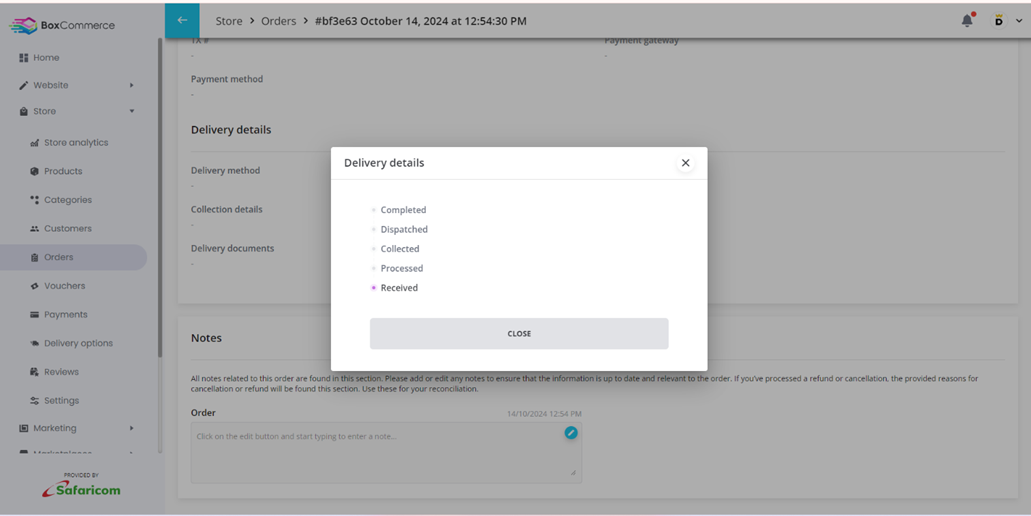Click the CLOSE button in dialog
This screenshot has height=516, width=1031.
[519, 333]
